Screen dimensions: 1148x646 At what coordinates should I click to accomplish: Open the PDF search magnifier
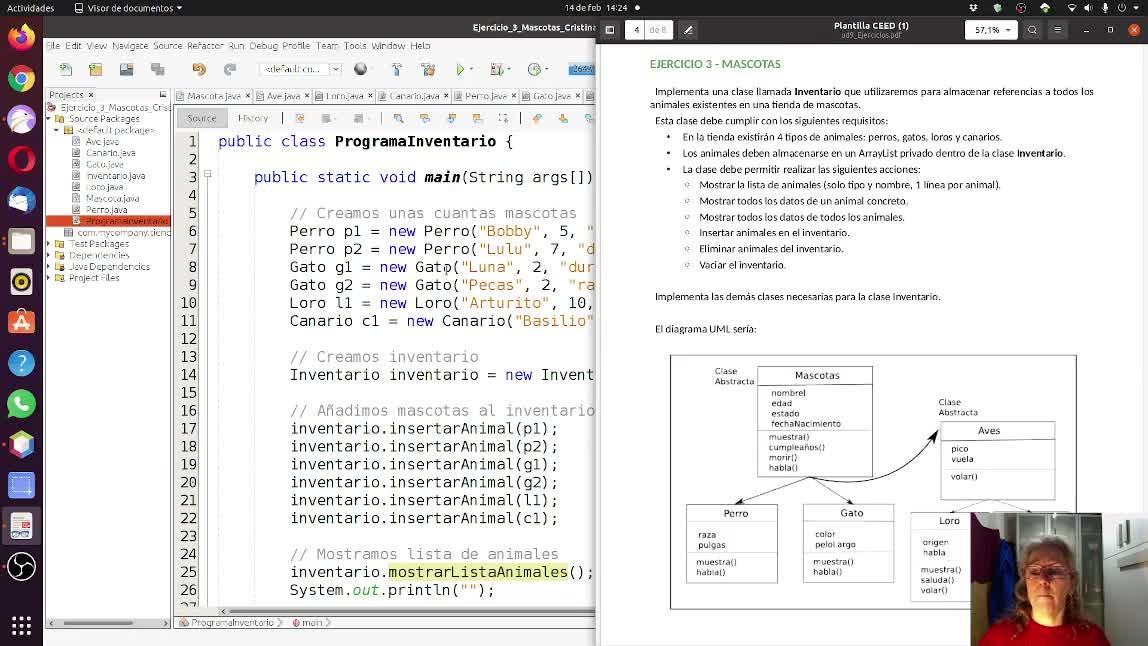pyautogui.click(x=1032, y=30)
